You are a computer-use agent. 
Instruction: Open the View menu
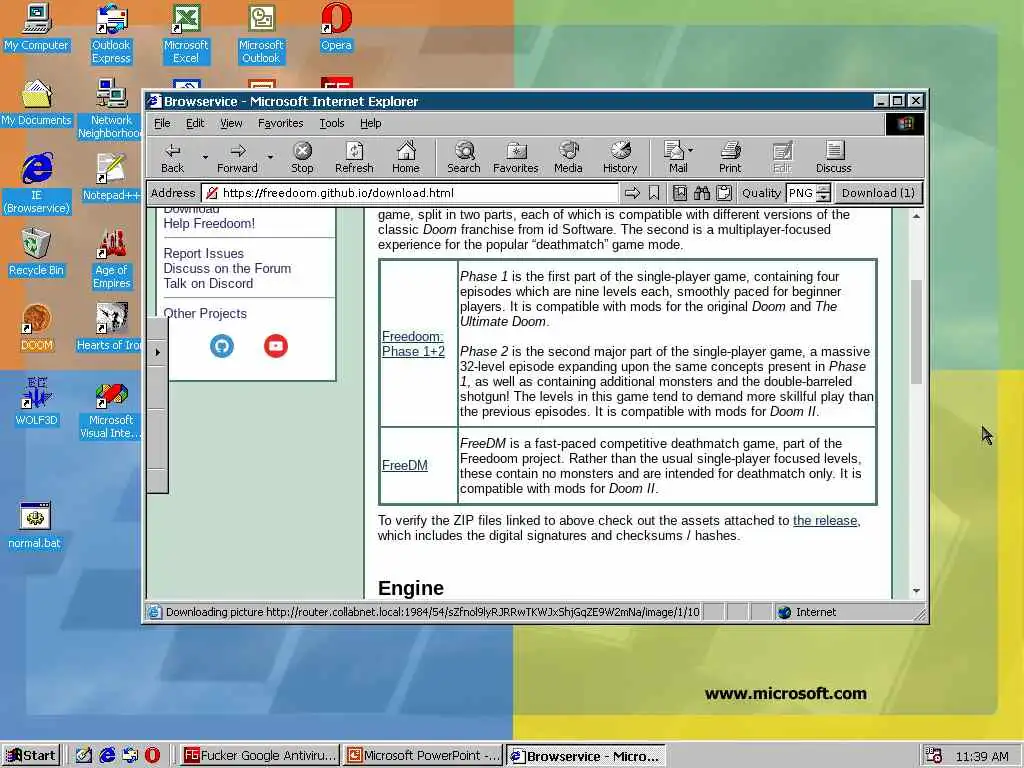(231, 123)
